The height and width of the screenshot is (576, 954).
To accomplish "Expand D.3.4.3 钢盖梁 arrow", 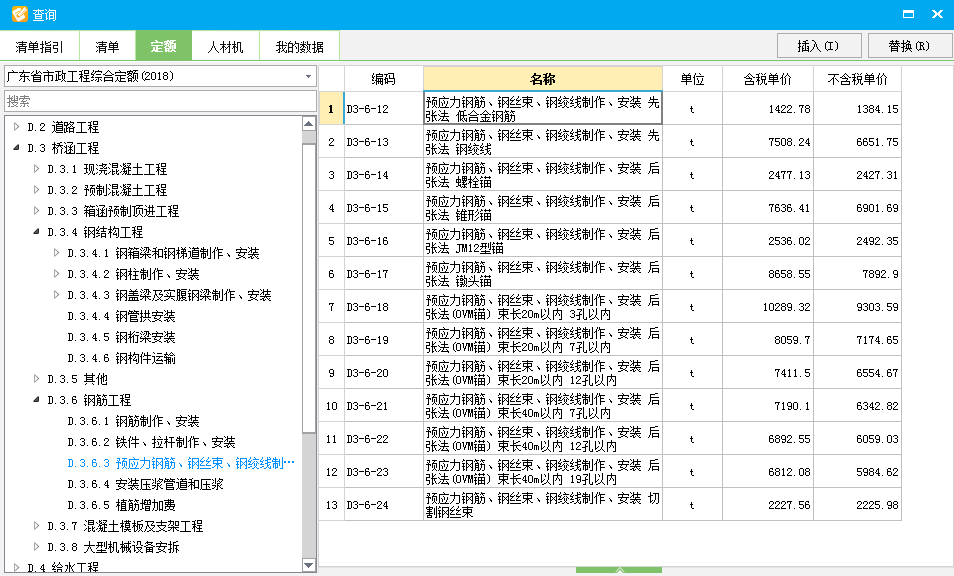I will (x=57, y=294).
